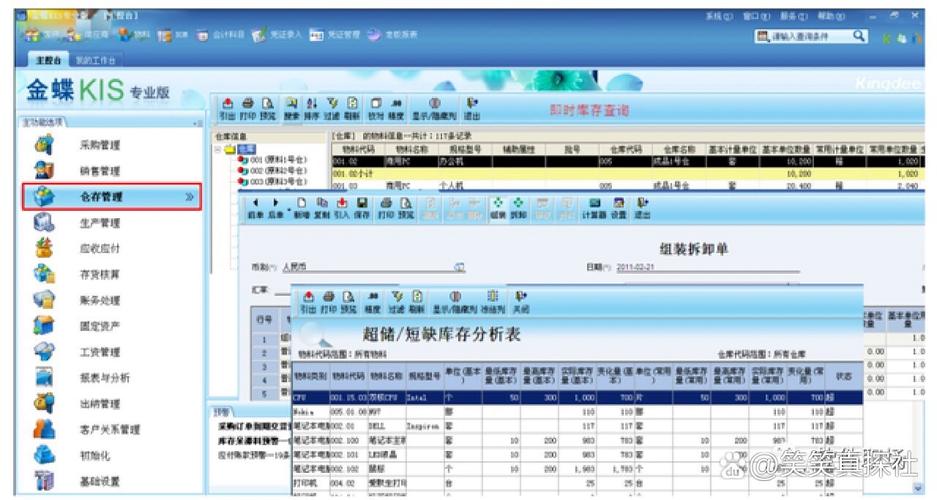Expand 仓存管理 chevron arrow
This screenshot has width=937, height=500.
click(189, 197)
